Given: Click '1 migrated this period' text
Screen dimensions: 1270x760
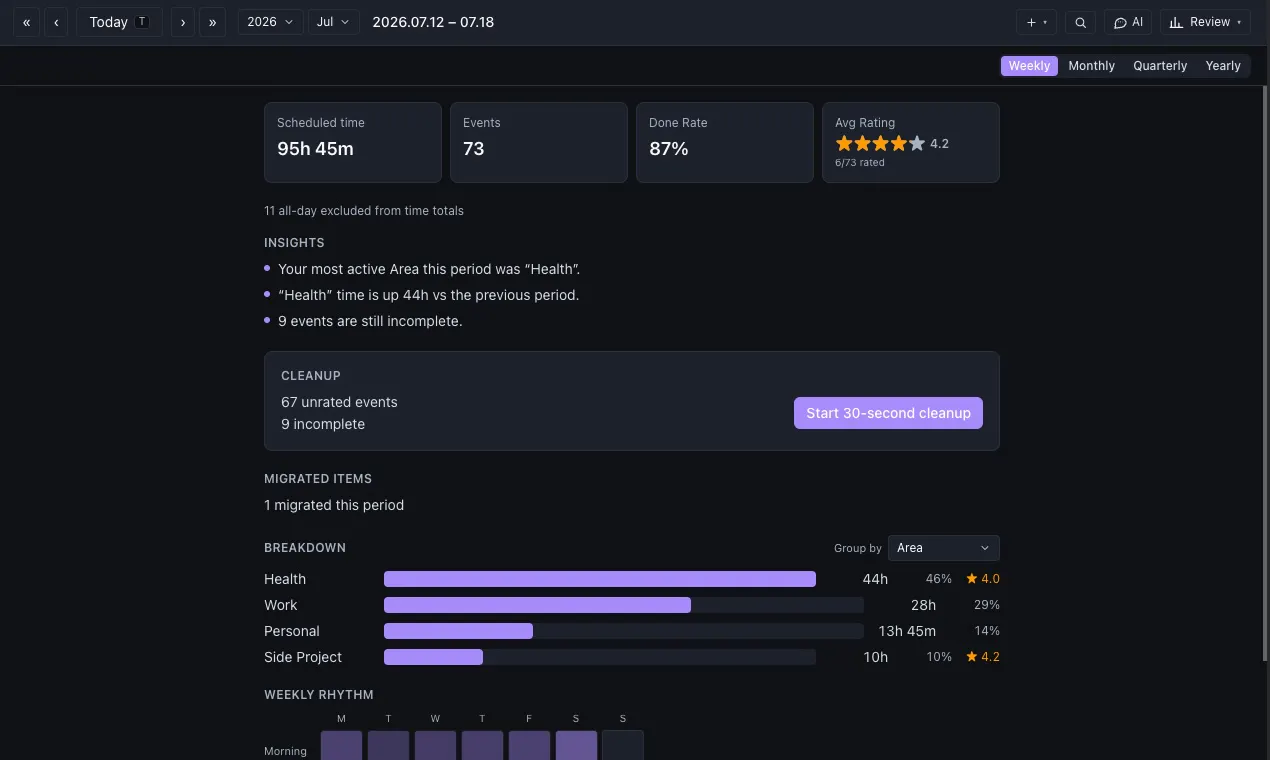Looking at the screenshot, I should click(x=334, y=505).
